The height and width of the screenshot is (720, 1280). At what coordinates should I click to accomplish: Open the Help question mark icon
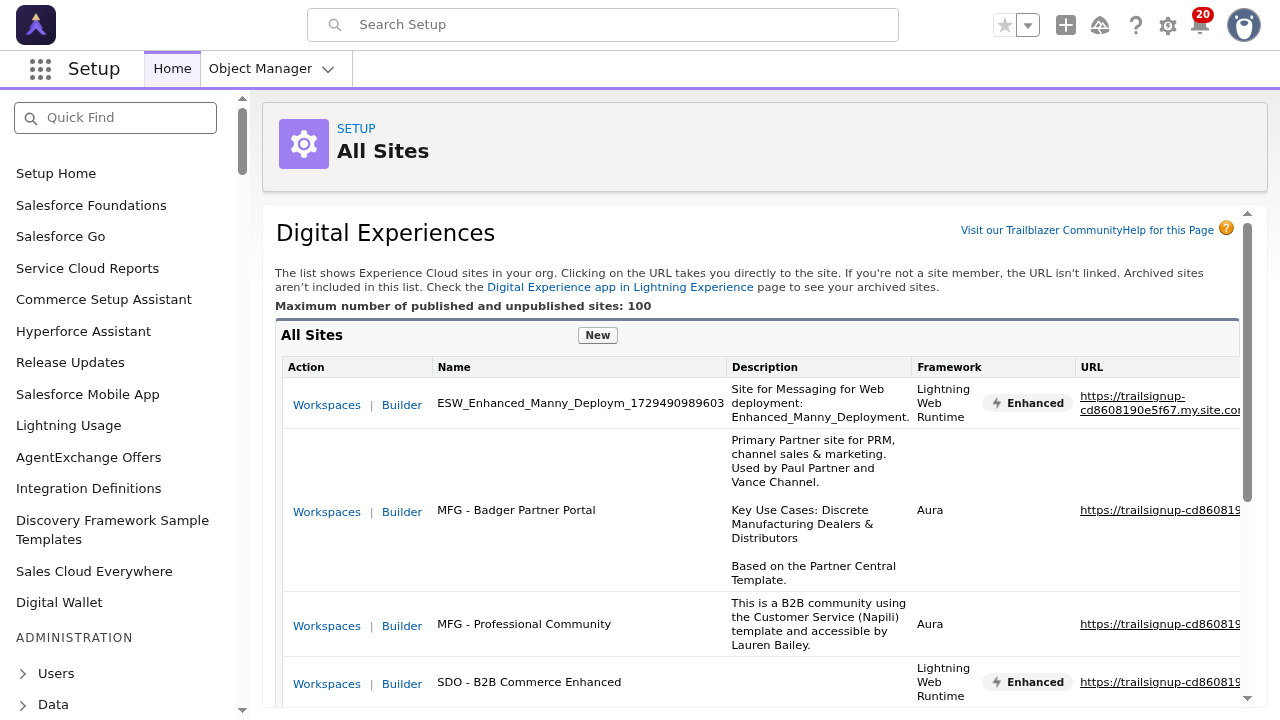(x=1135, y=25)
